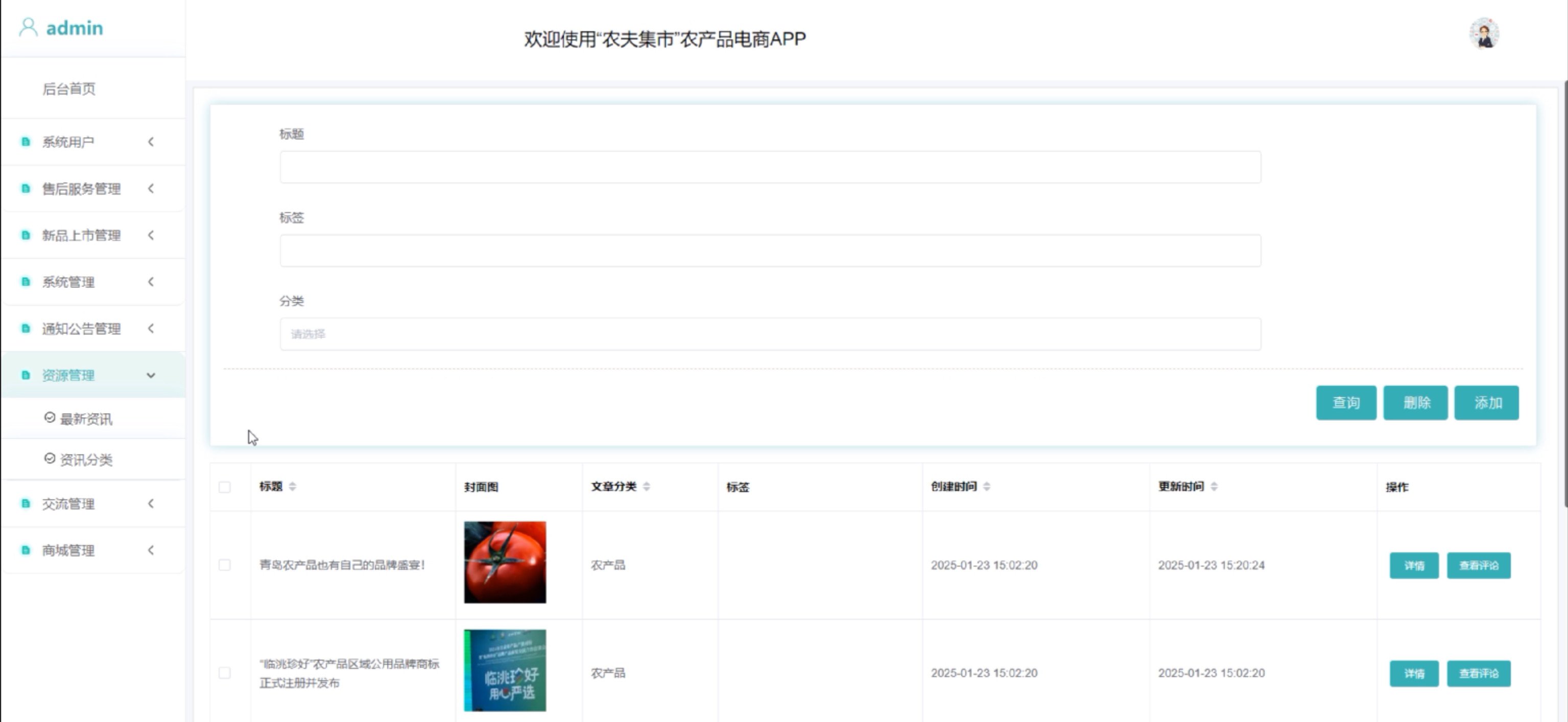Sort by 文章分类 column arrows
The width and height of the screenshot is (1568, 722).
tap(647, 486)
